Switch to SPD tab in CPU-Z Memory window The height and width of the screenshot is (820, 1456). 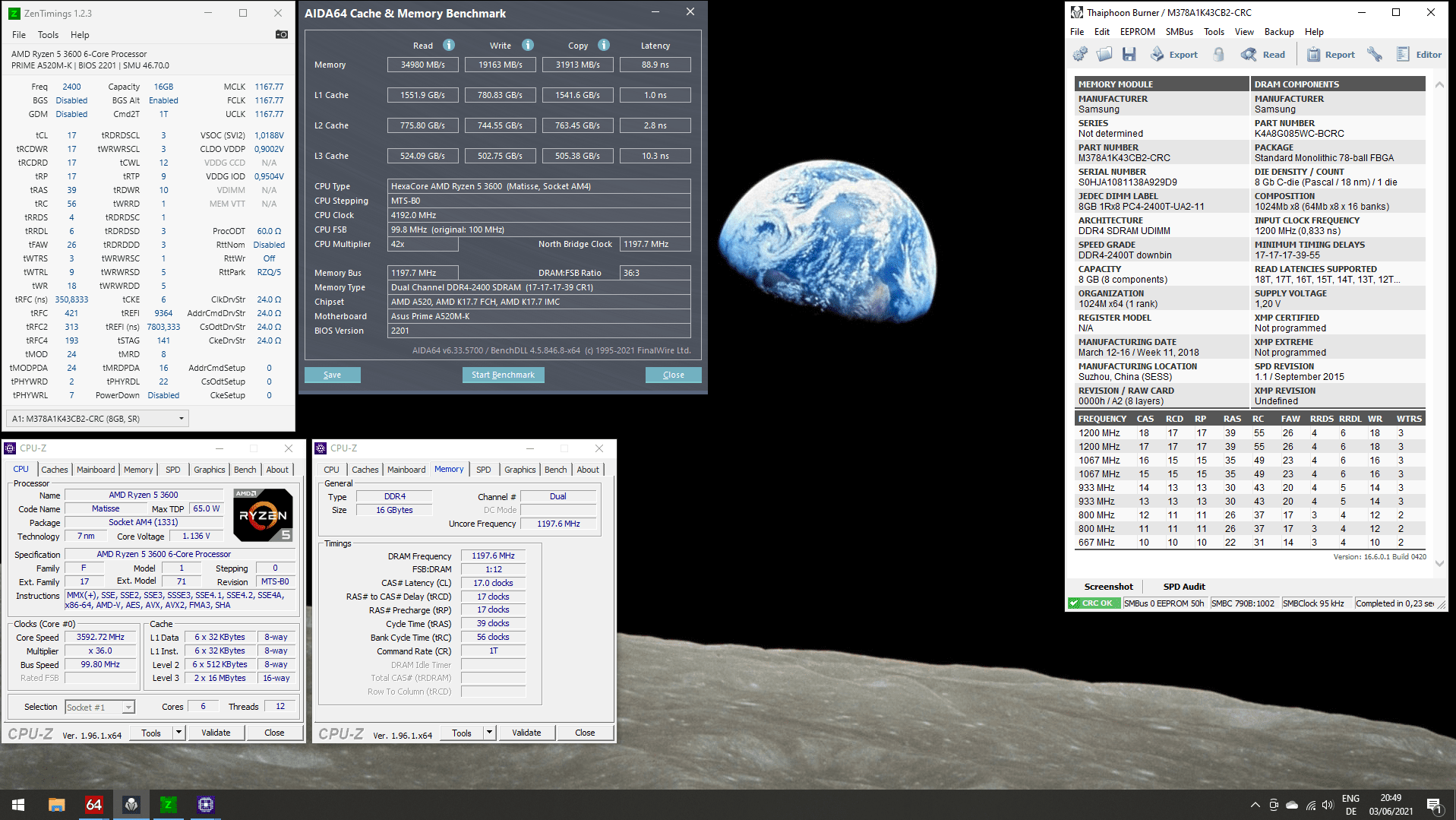click(484, 470)
